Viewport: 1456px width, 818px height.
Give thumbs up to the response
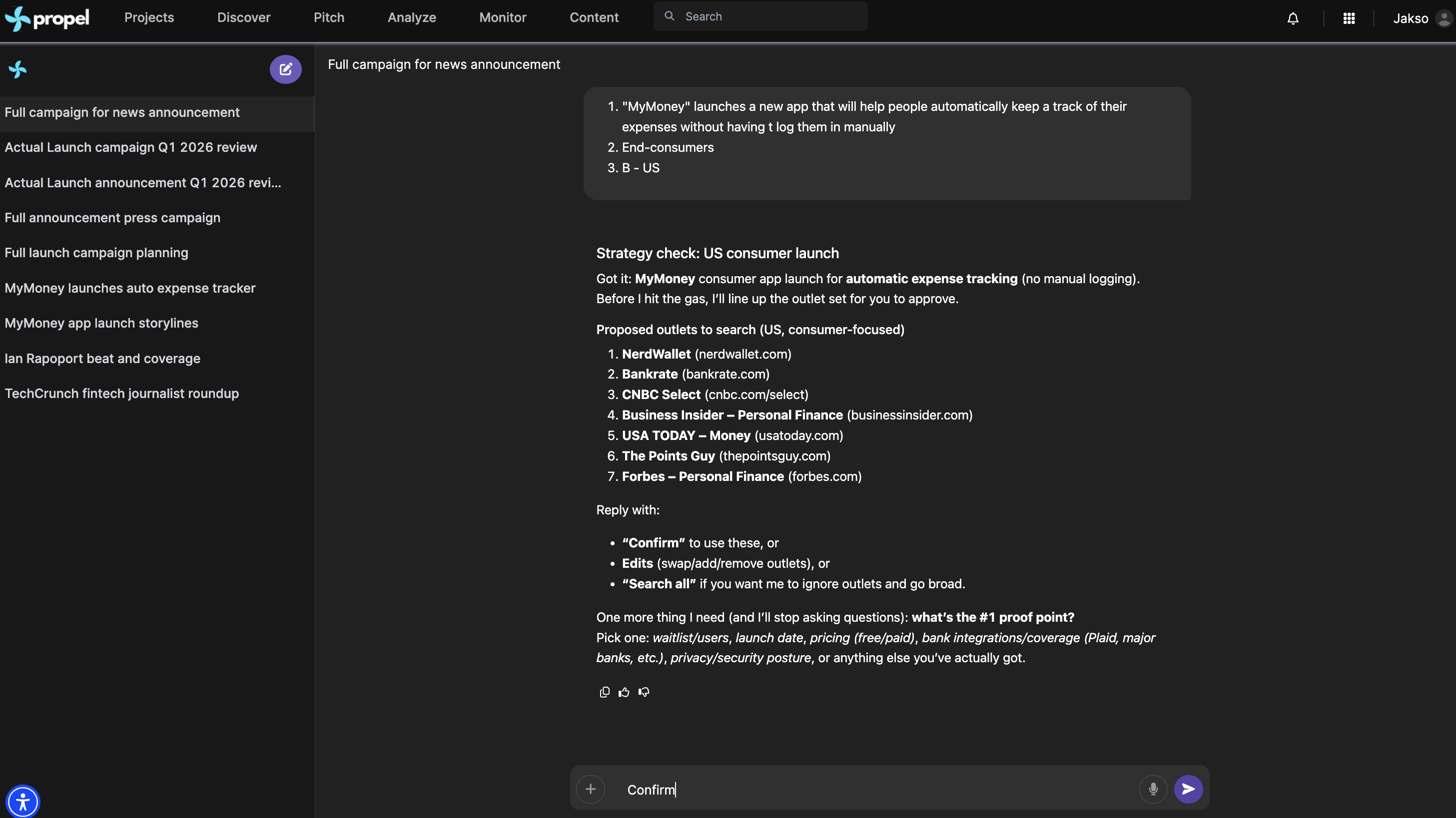(624, 692)
